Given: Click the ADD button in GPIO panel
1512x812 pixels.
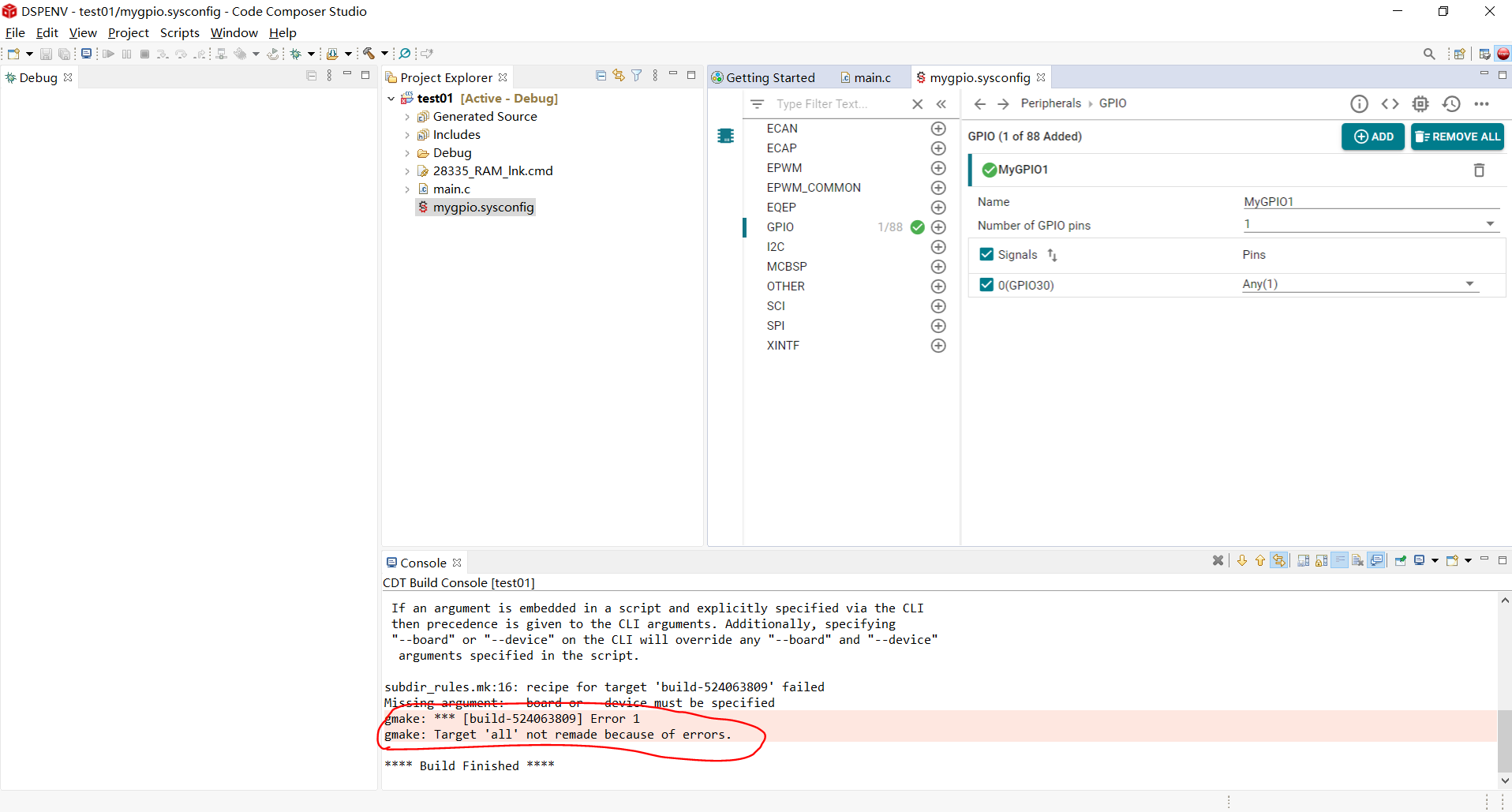Looking at the screenshot, I should click(x=1372, y=137).
